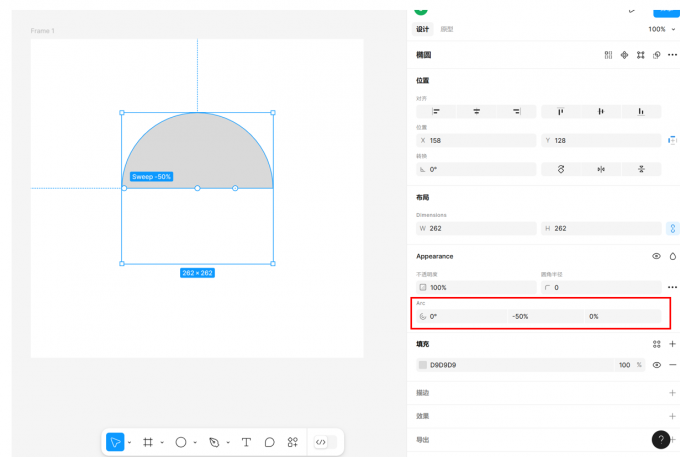The image size is (680, 457).
Task: Open the 100% zoom dropdown
Action: coord(662,29)
